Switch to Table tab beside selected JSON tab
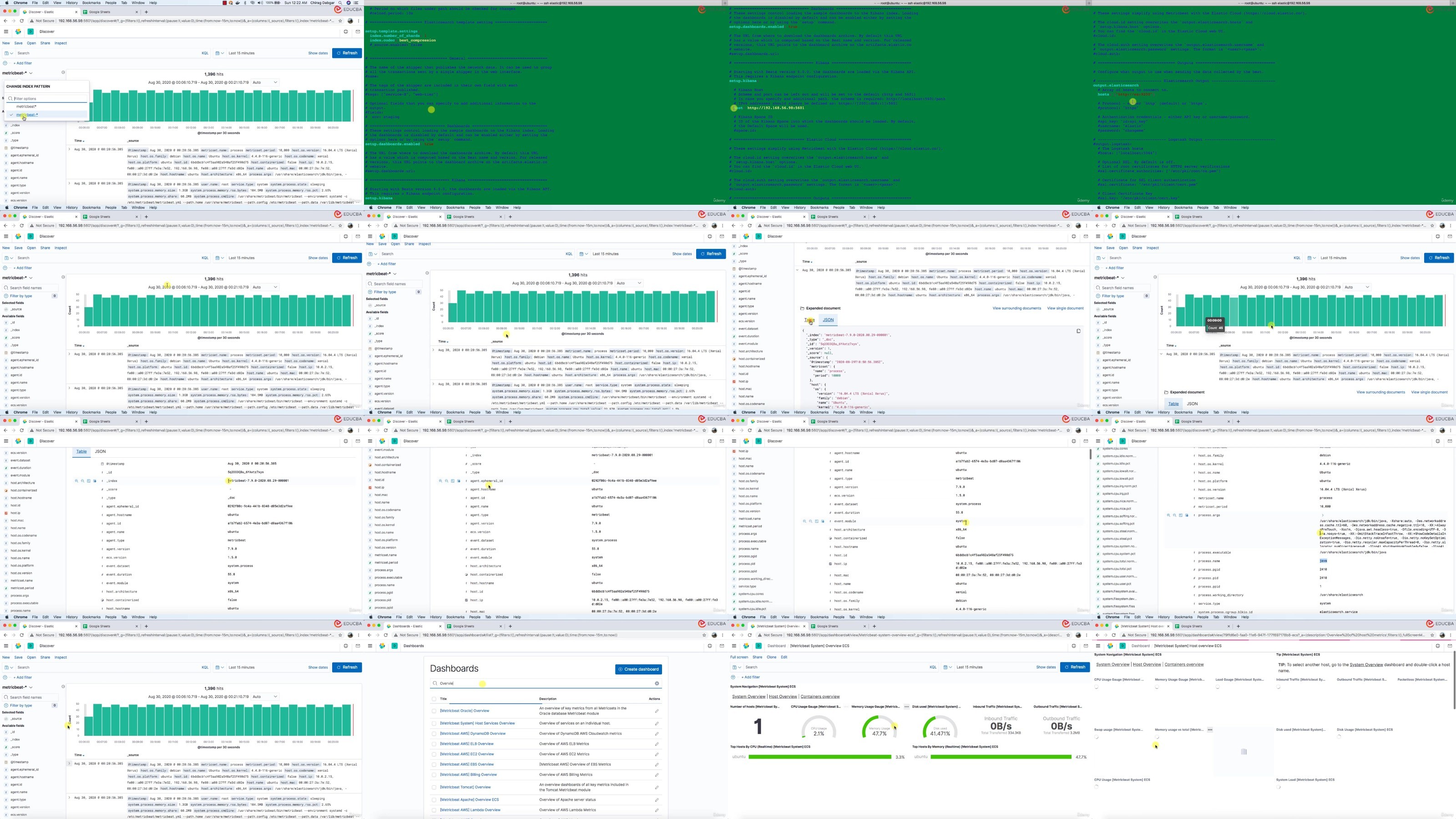The width and height of the screenshot is (1456, 819). coord(809,320)
